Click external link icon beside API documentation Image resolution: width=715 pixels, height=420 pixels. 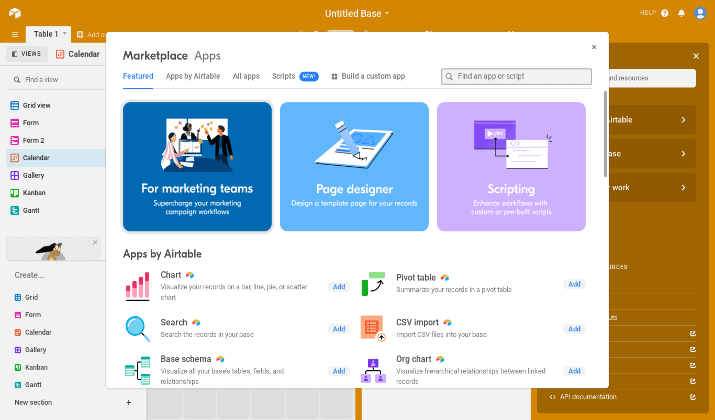(693, 397)
